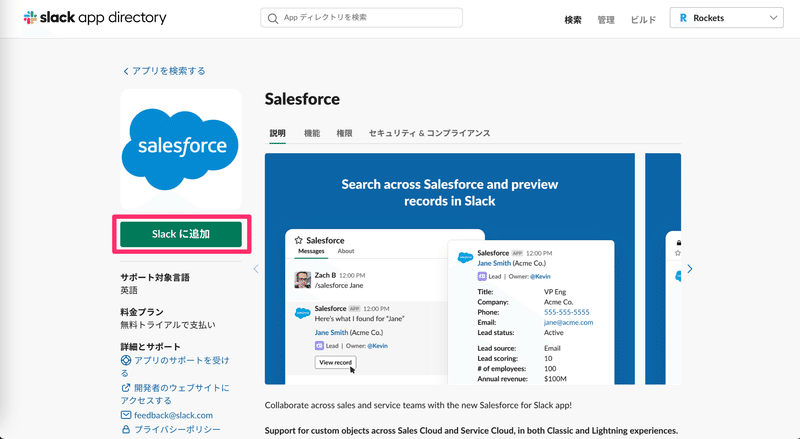Click the privacy policy lock icon
Image resolution: width=800 pixels, height=439 pixels.
click(x=126, y=429)
